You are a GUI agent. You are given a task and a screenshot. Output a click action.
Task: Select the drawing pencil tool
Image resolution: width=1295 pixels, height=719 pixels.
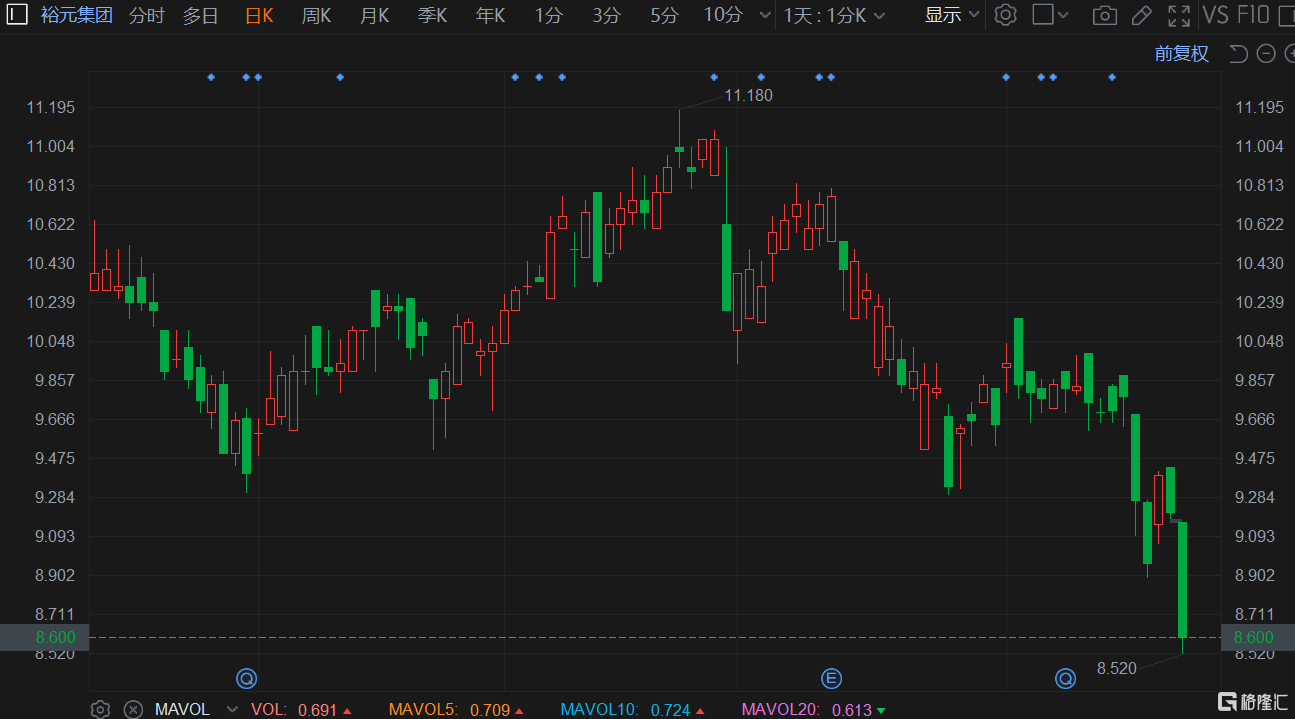click(1141, 15)
